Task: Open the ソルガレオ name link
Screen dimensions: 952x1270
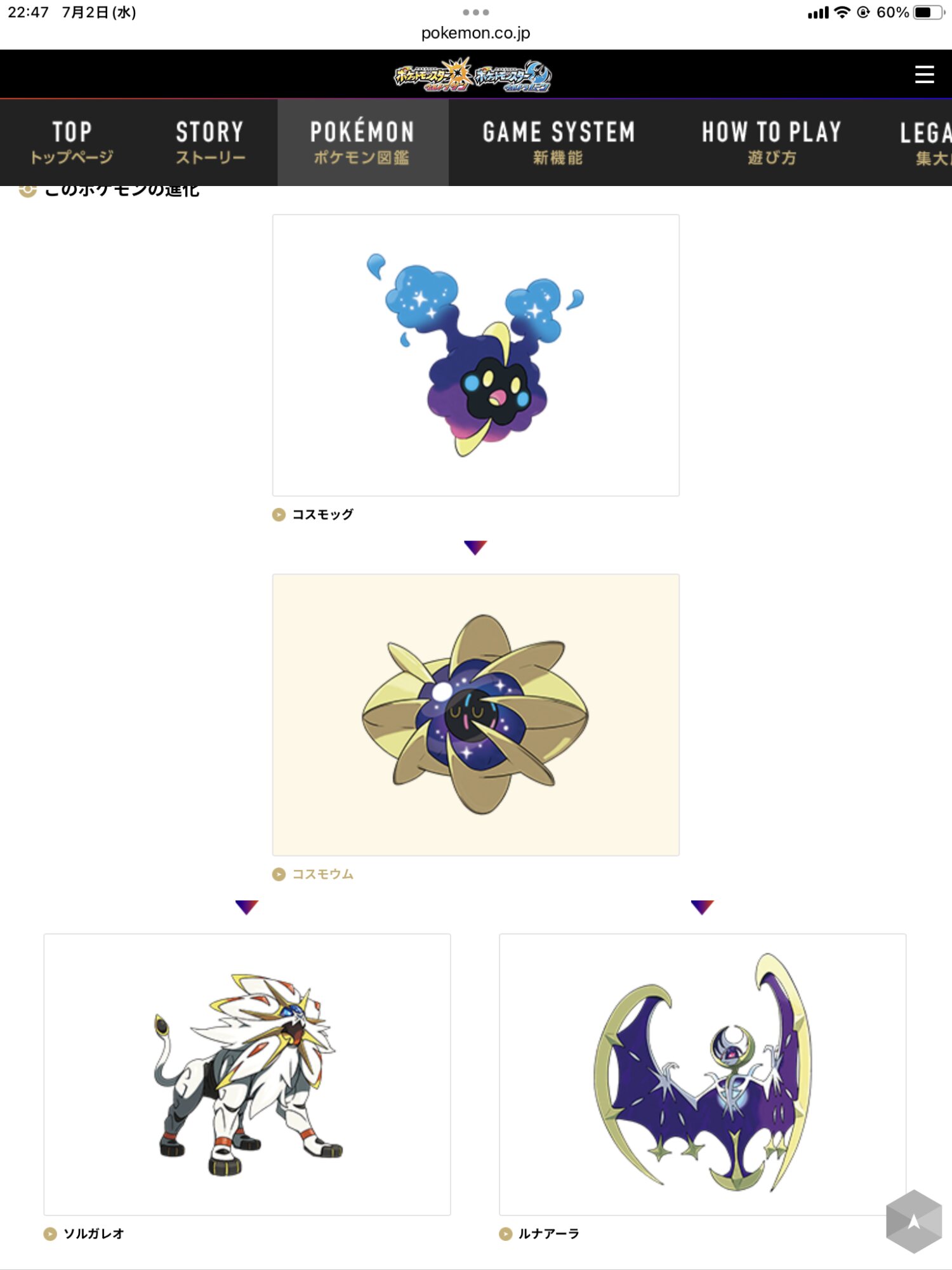Action: click(x=94, y=1234)
